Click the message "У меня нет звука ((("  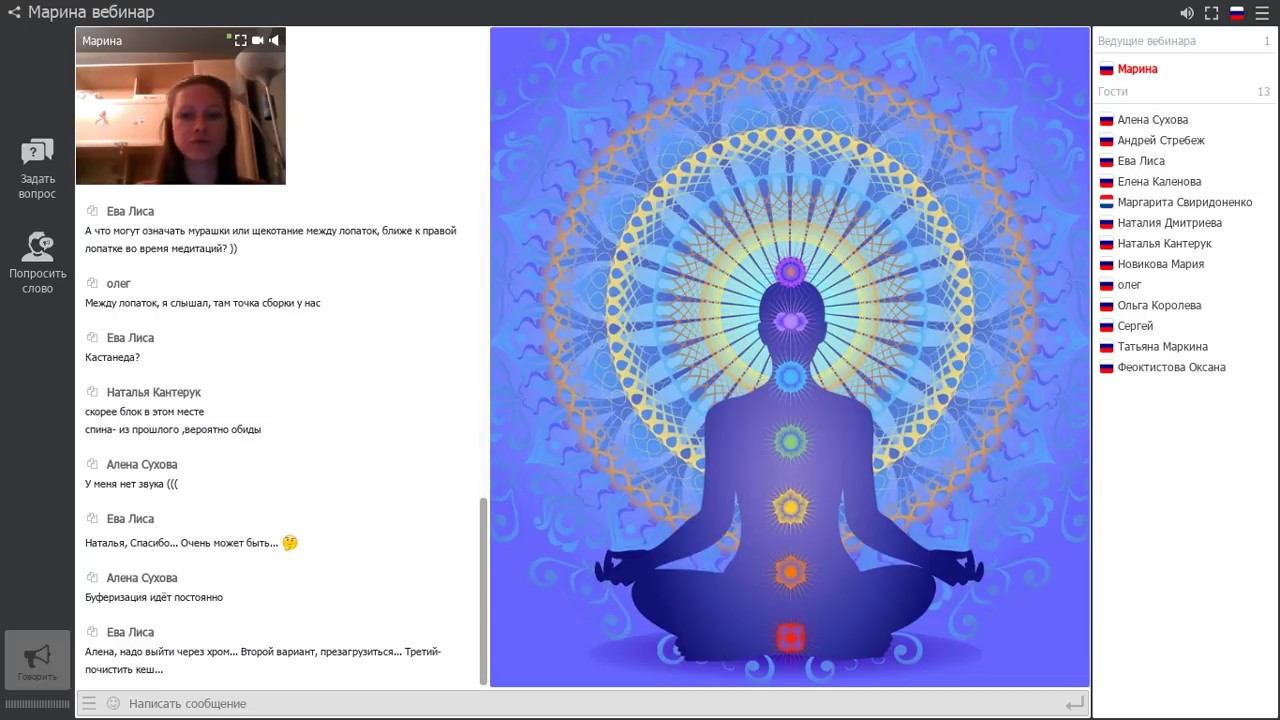point(132,484)
